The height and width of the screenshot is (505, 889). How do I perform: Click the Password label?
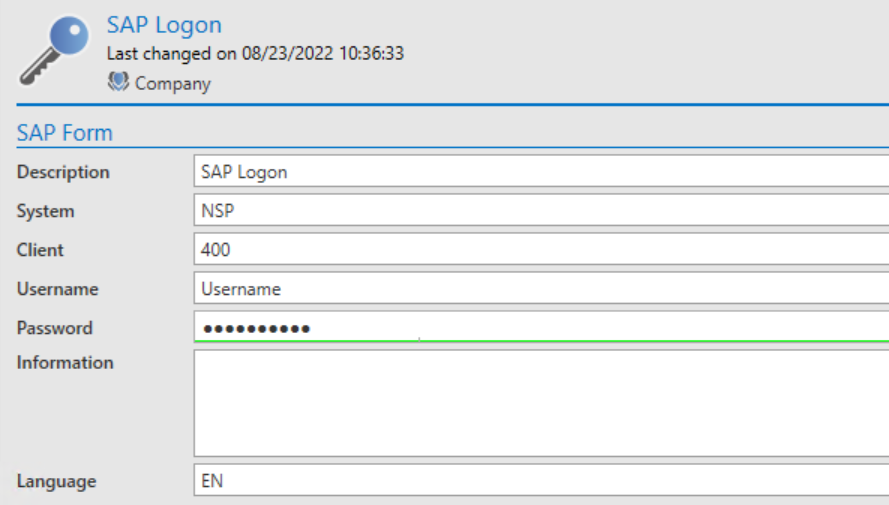[54, 328]
